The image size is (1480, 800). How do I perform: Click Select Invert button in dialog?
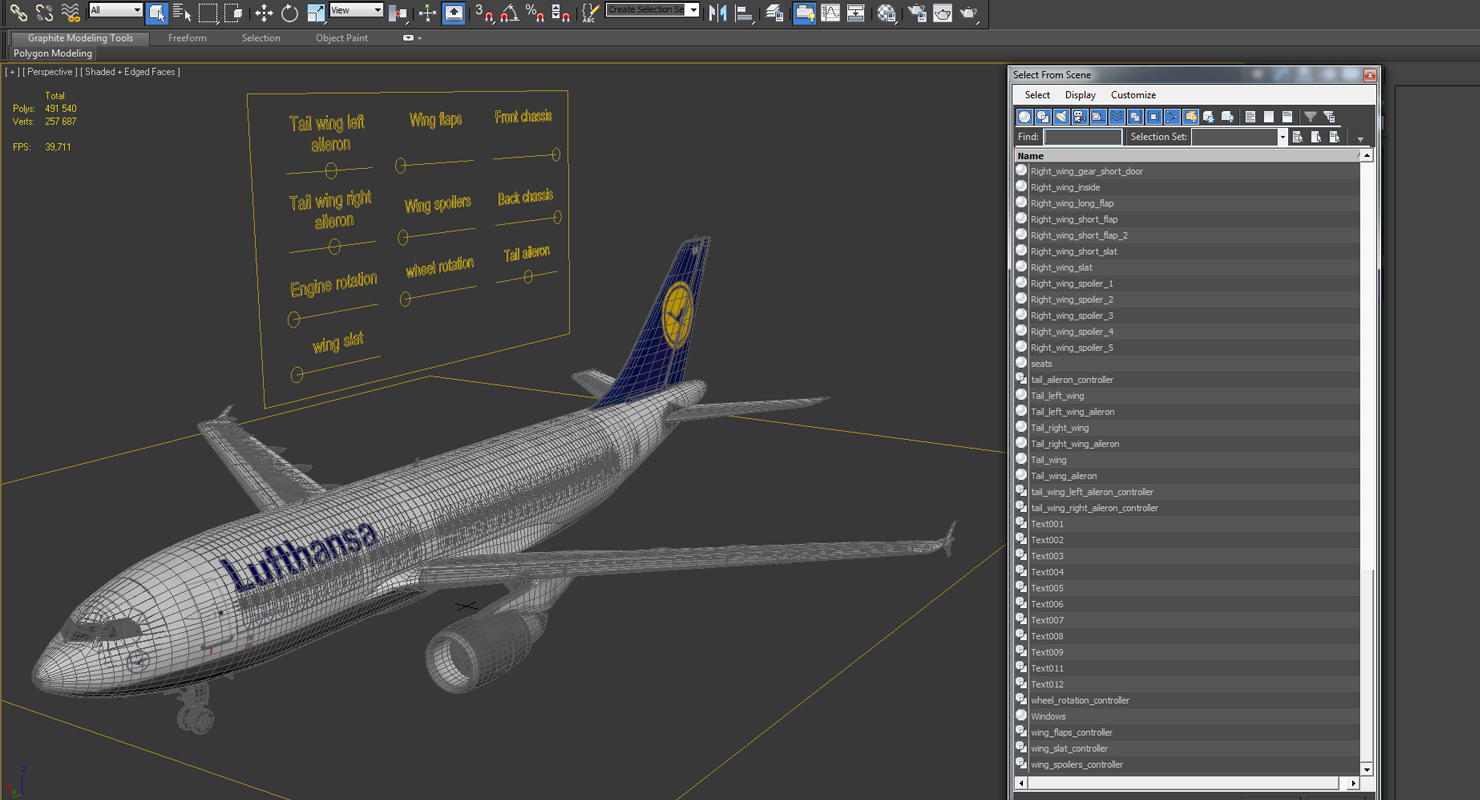pos(1287,117)
